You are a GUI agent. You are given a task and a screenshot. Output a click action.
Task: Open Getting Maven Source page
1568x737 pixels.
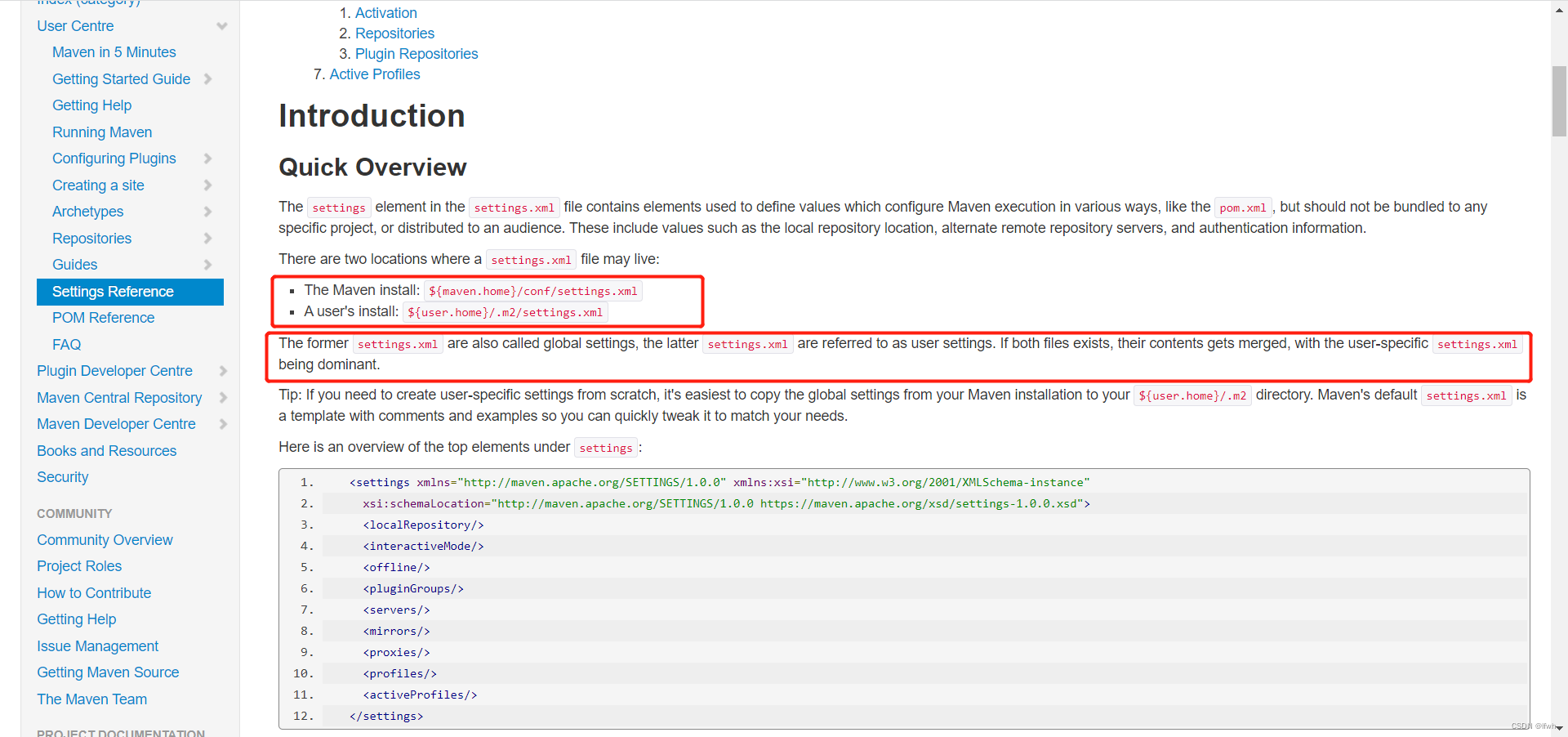point(108,672)
